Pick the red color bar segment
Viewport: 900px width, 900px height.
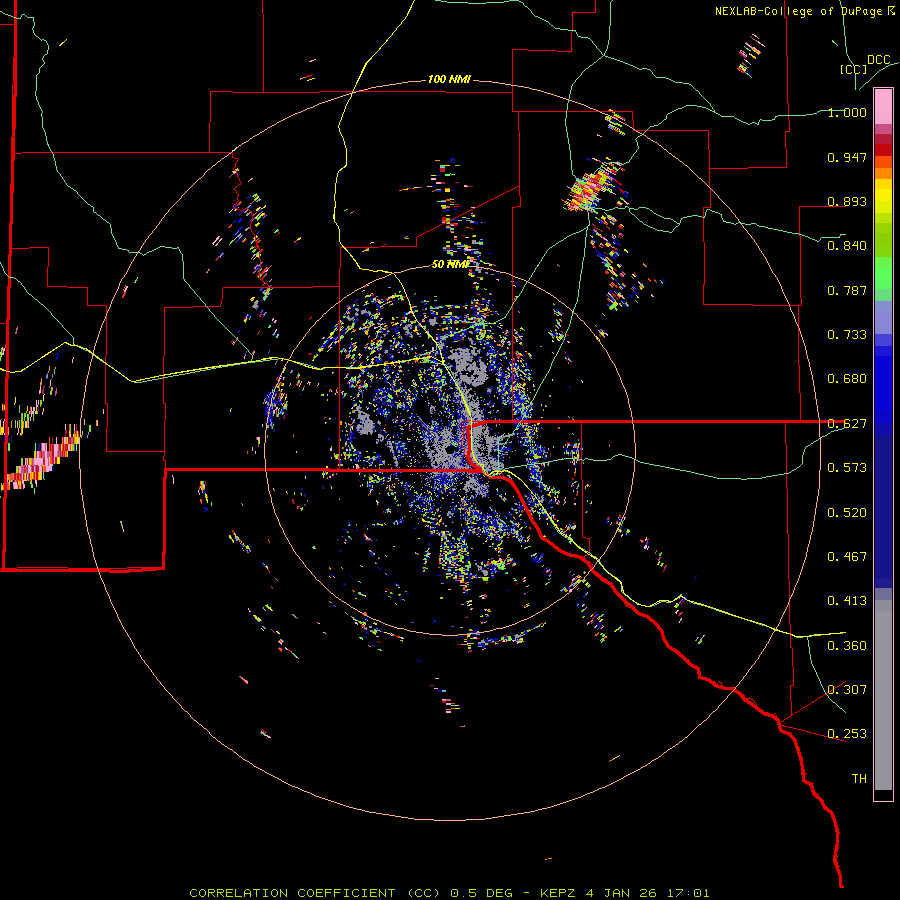(x=883, y=150)
